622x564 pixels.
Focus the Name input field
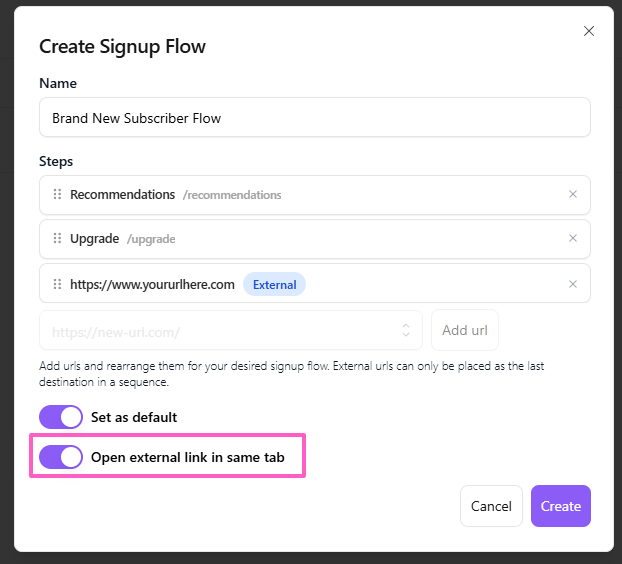click(x=315, y=117)
